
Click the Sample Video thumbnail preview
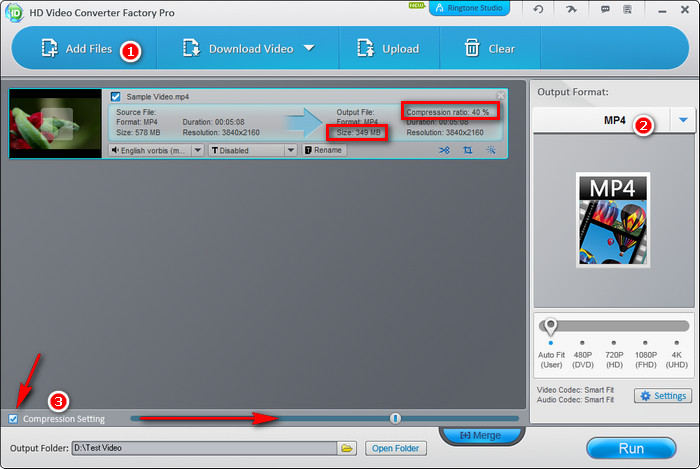click(x=55, y=123)
